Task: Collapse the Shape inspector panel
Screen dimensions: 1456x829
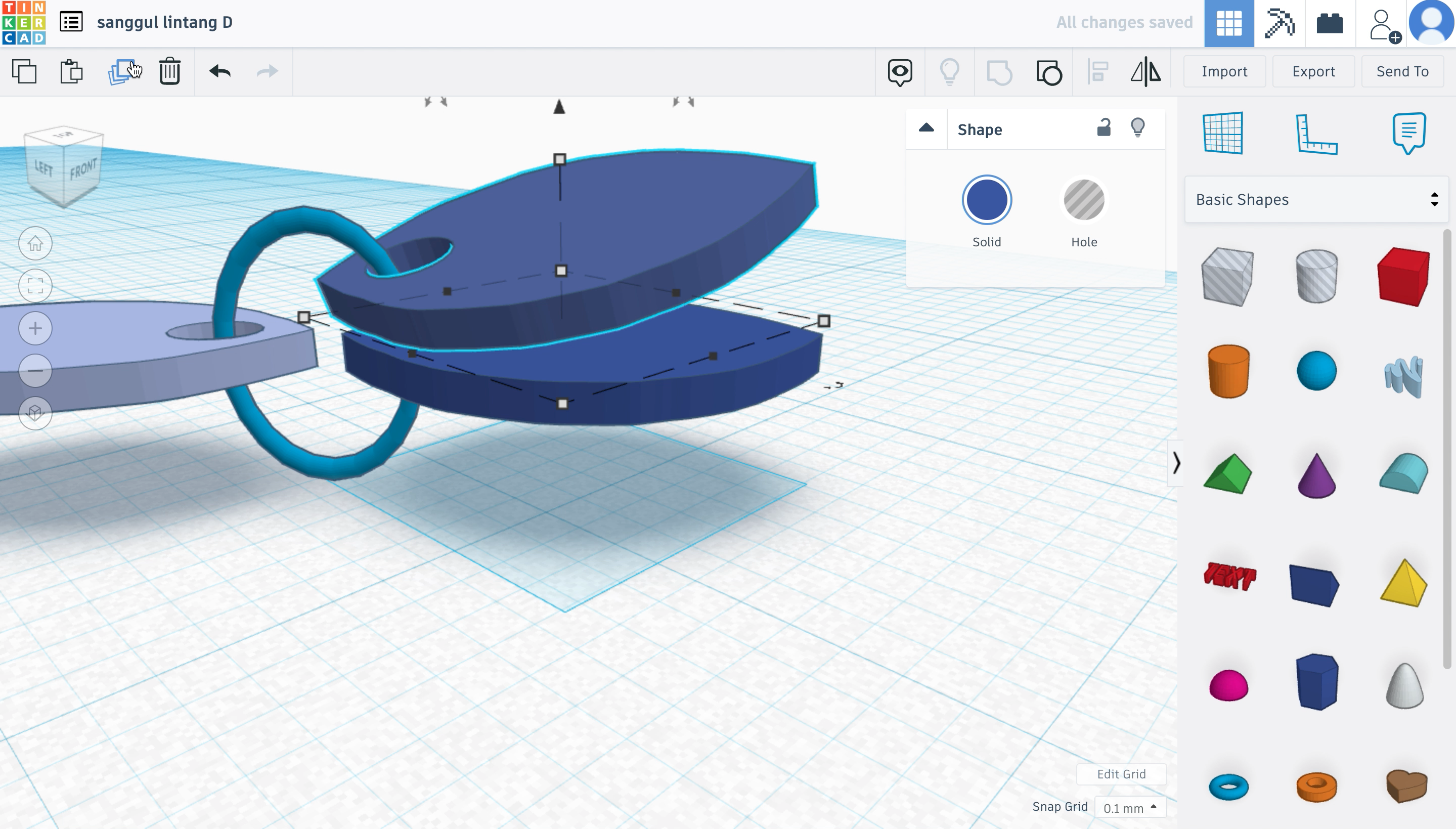Action: click(x=926, y=128)
